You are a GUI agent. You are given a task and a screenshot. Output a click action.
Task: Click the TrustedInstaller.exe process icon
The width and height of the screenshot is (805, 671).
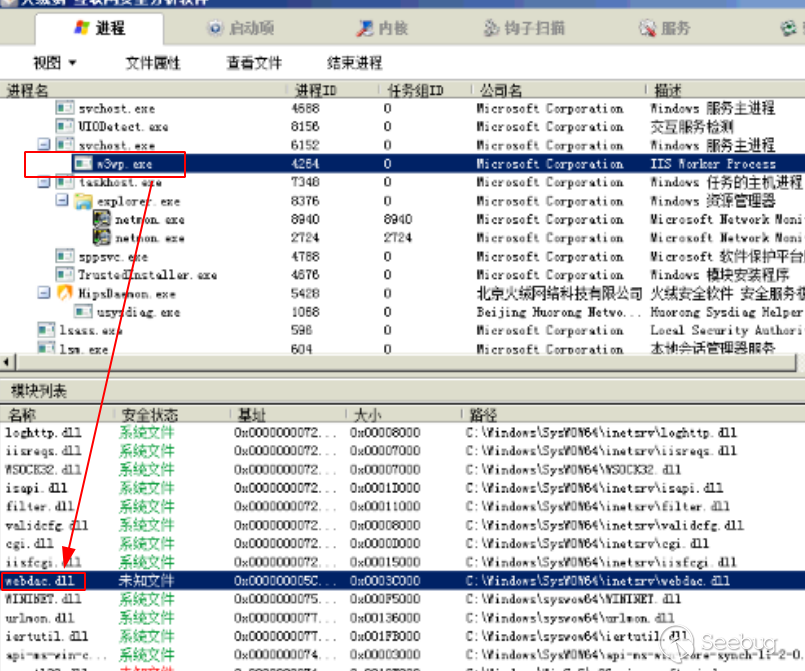pos(65,275)
